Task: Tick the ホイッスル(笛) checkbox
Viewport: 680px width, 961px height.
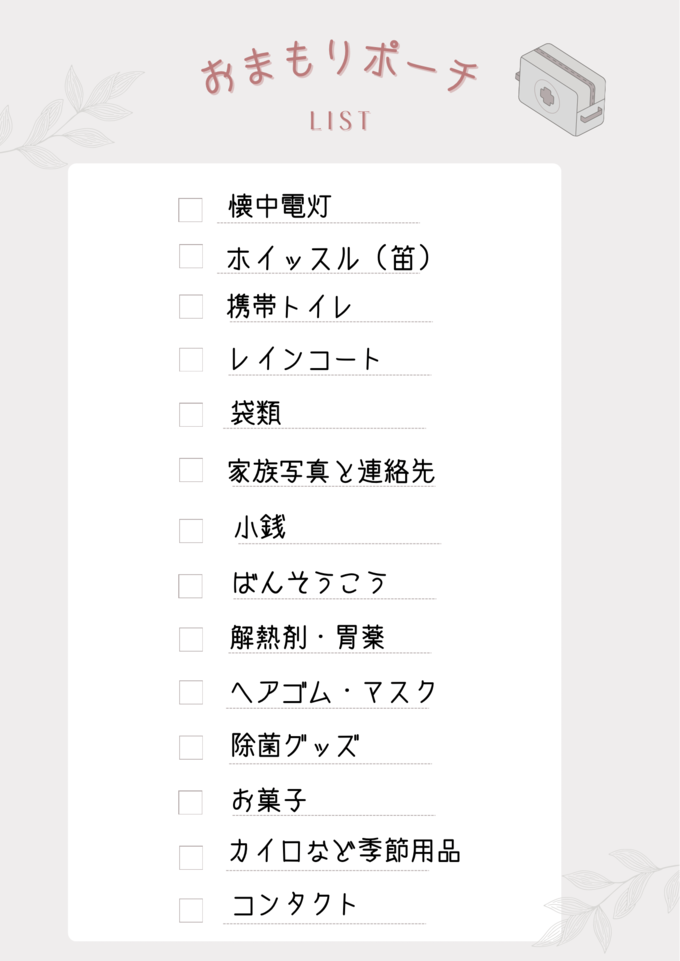Action: click(x=191, y=256)
